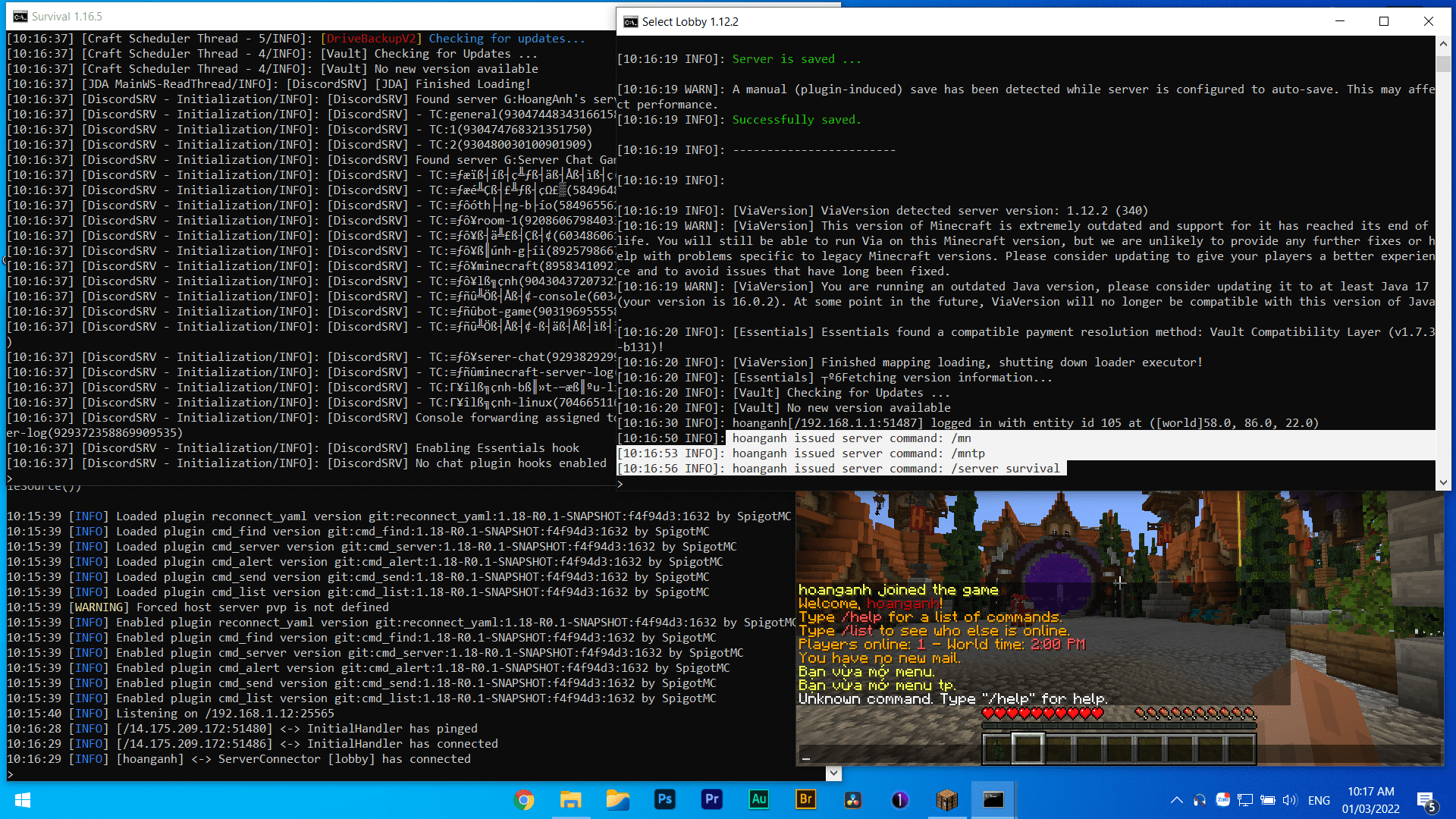
Task: Open the Windows Start menu
Action: pyautogui.click(x=23, y=800)
